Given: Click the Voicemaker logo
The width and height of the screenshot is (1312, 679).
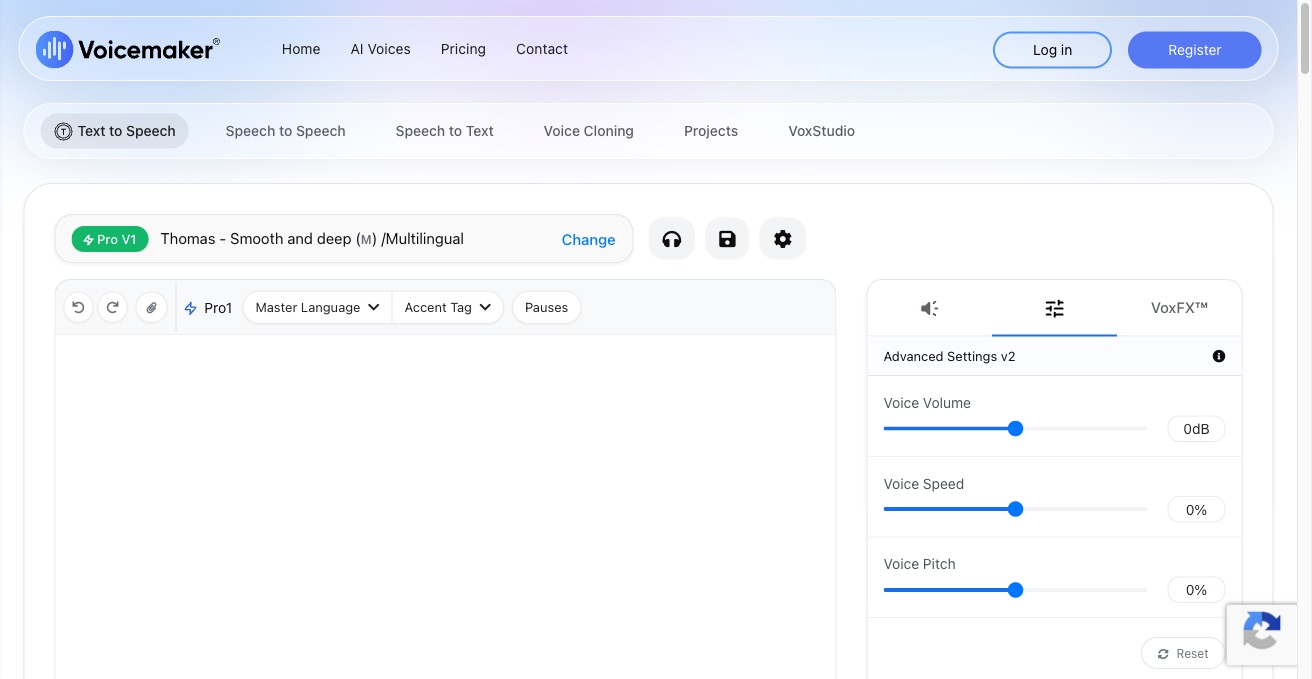Looking at the screenshot, I should (x=128, y=49).
